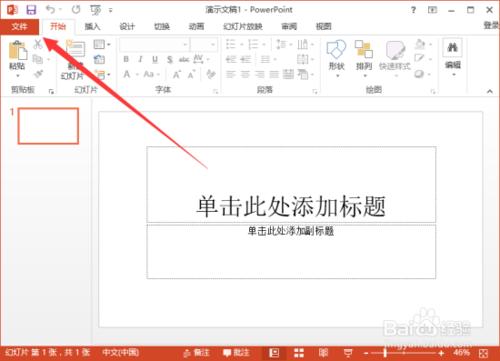
Task: Click the 粘贴 (Paste) clipboard icon
Action: pyautogui.click(x=18, y=51)
